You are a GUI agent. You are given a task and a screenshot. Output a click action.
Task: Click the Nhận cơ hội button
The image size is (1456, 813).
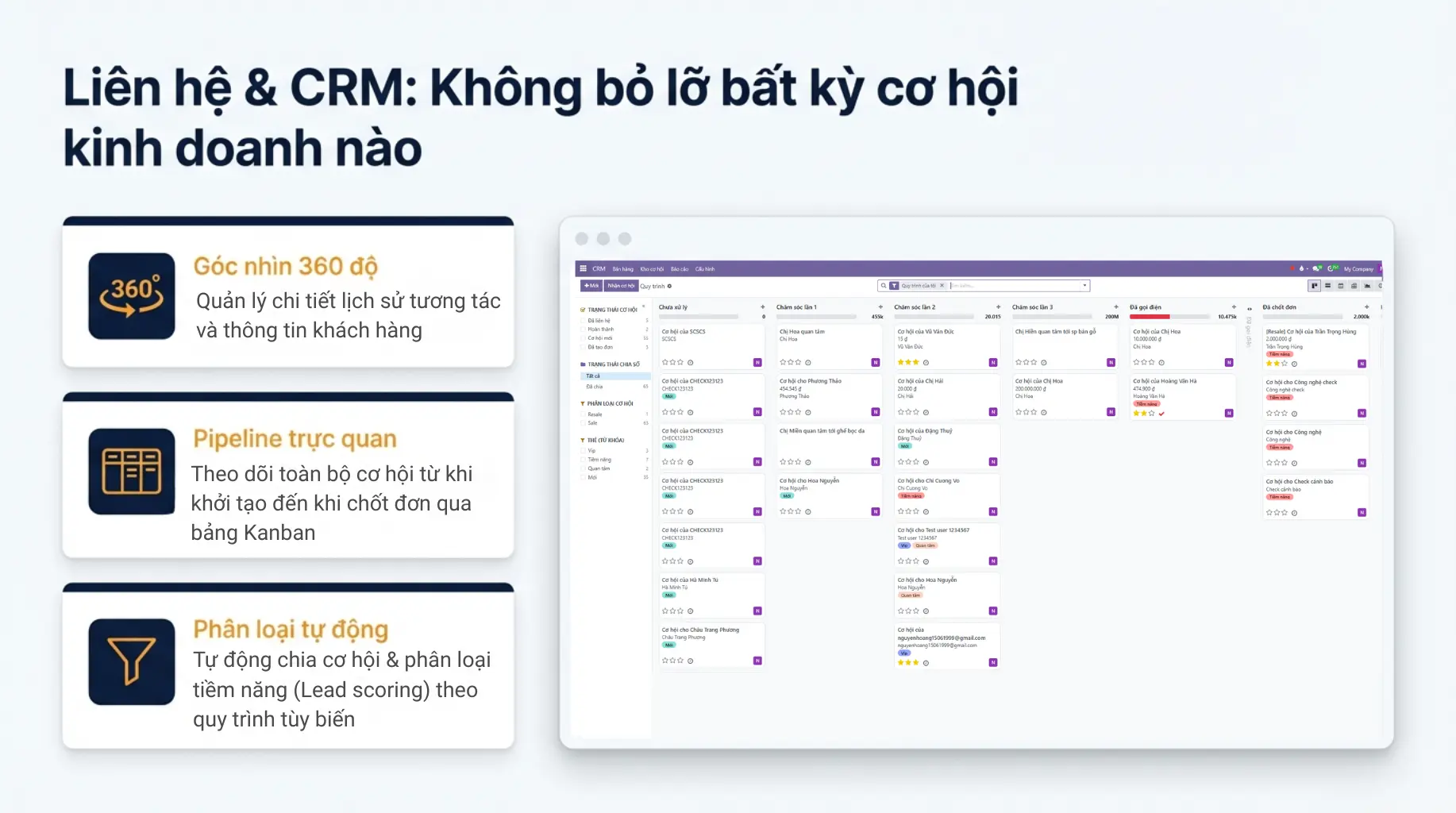coord(621,286)
